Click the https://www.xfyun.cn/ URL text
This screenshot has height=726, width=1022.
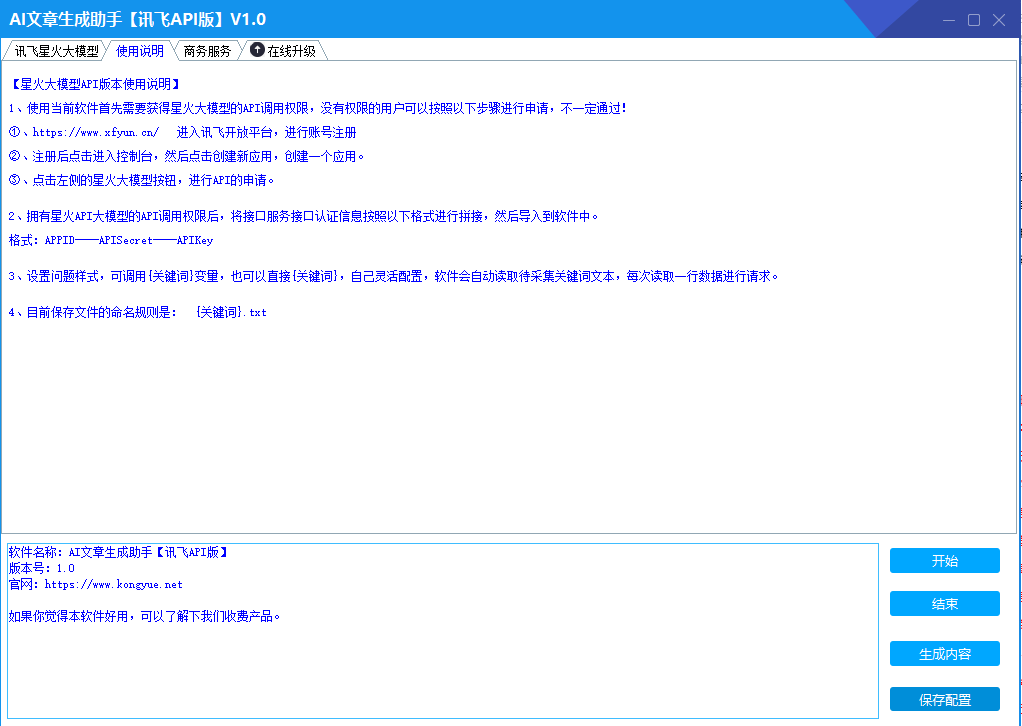click(x=96, y=132)
